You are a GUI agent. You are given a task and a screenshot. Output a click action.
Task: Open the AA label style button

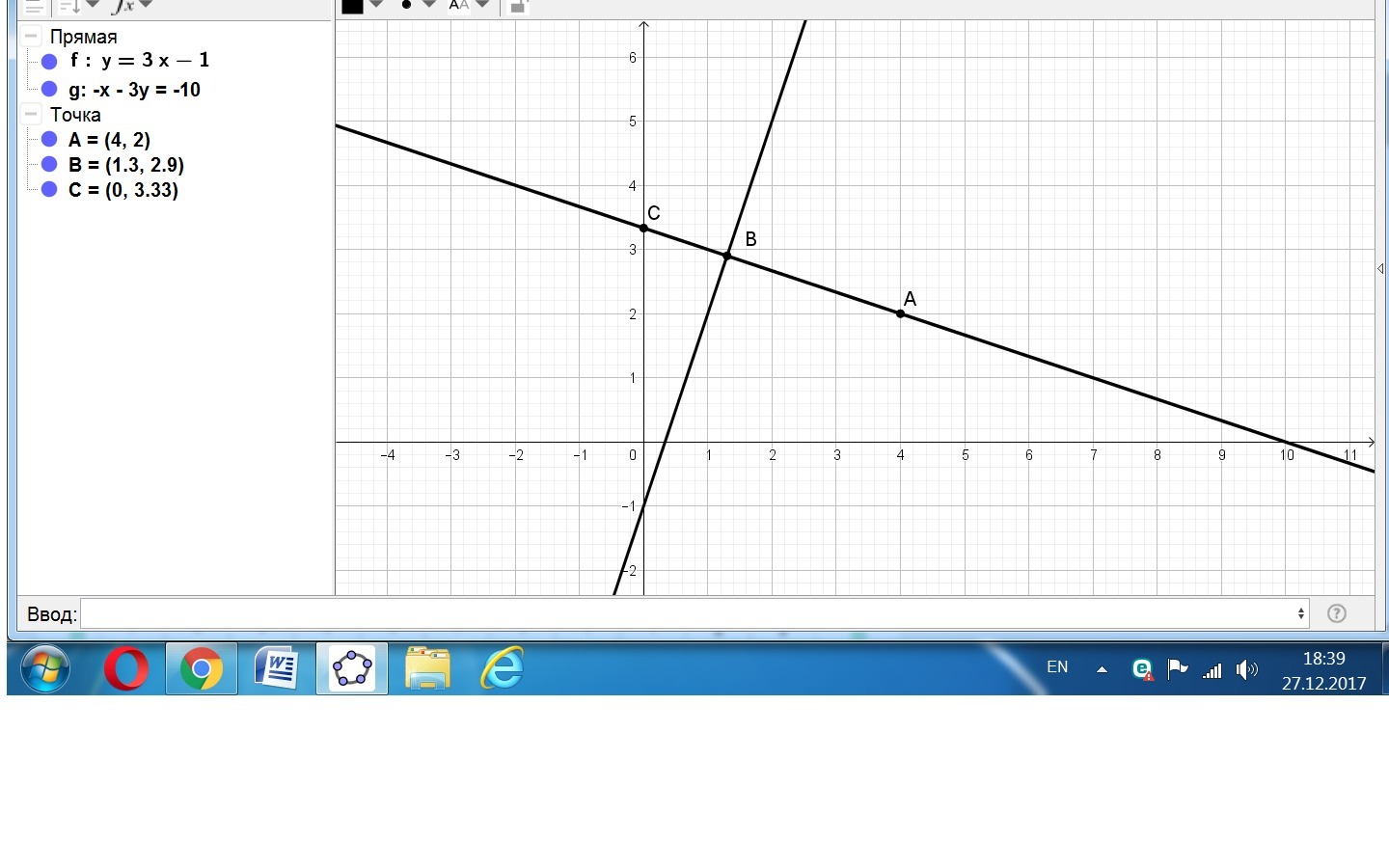(x=459, y=5)
